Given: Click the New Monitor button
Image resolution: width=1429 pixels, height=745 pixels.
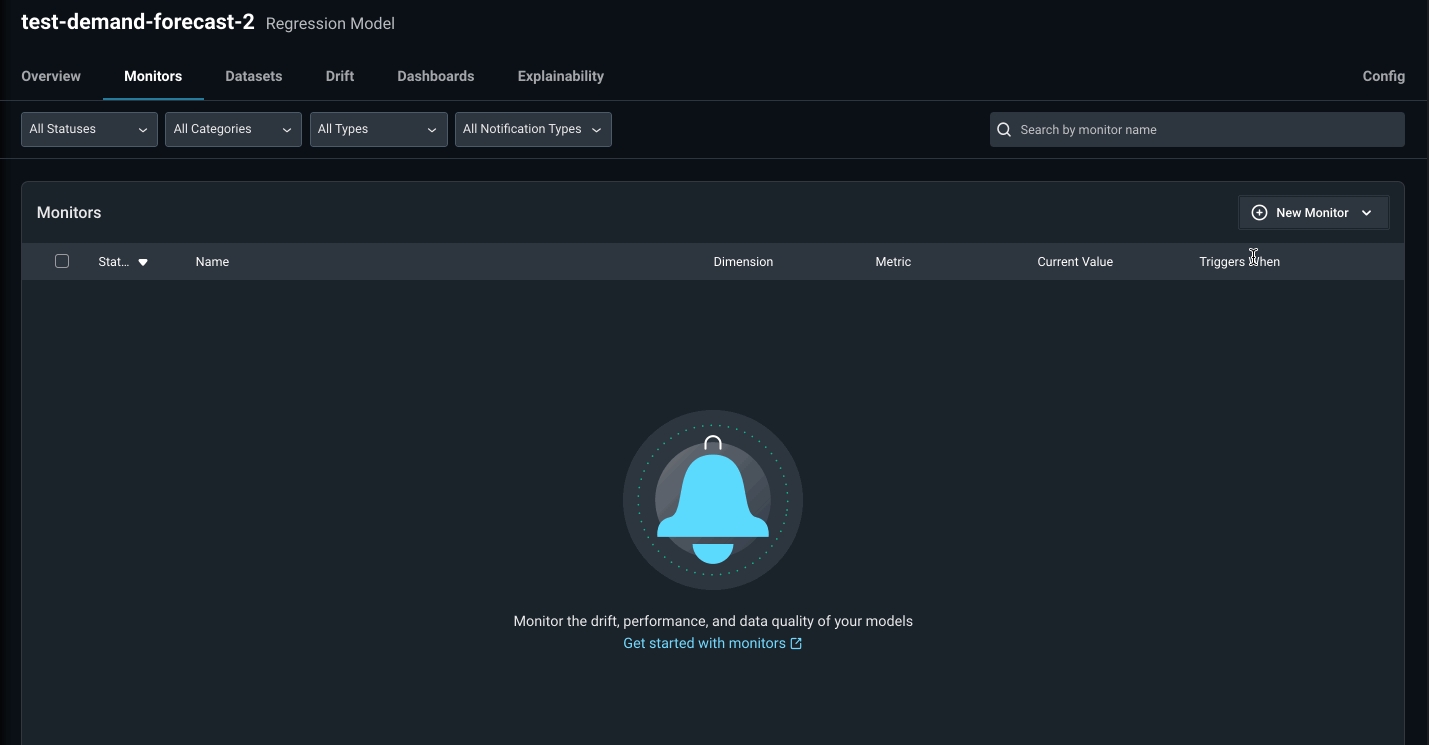Looking at the screenshot, I should tap(1311, 213).
